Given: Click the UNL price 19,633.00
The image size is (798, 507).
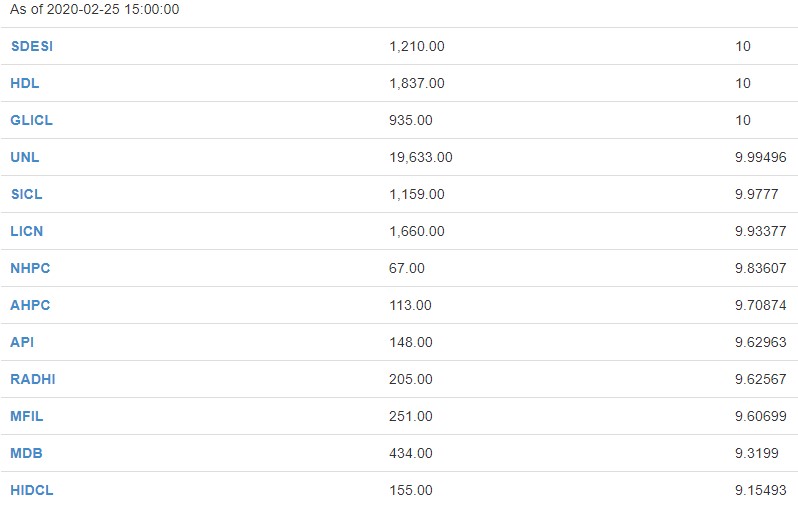Looking at the screenshot, I should [x=420, y=157].
